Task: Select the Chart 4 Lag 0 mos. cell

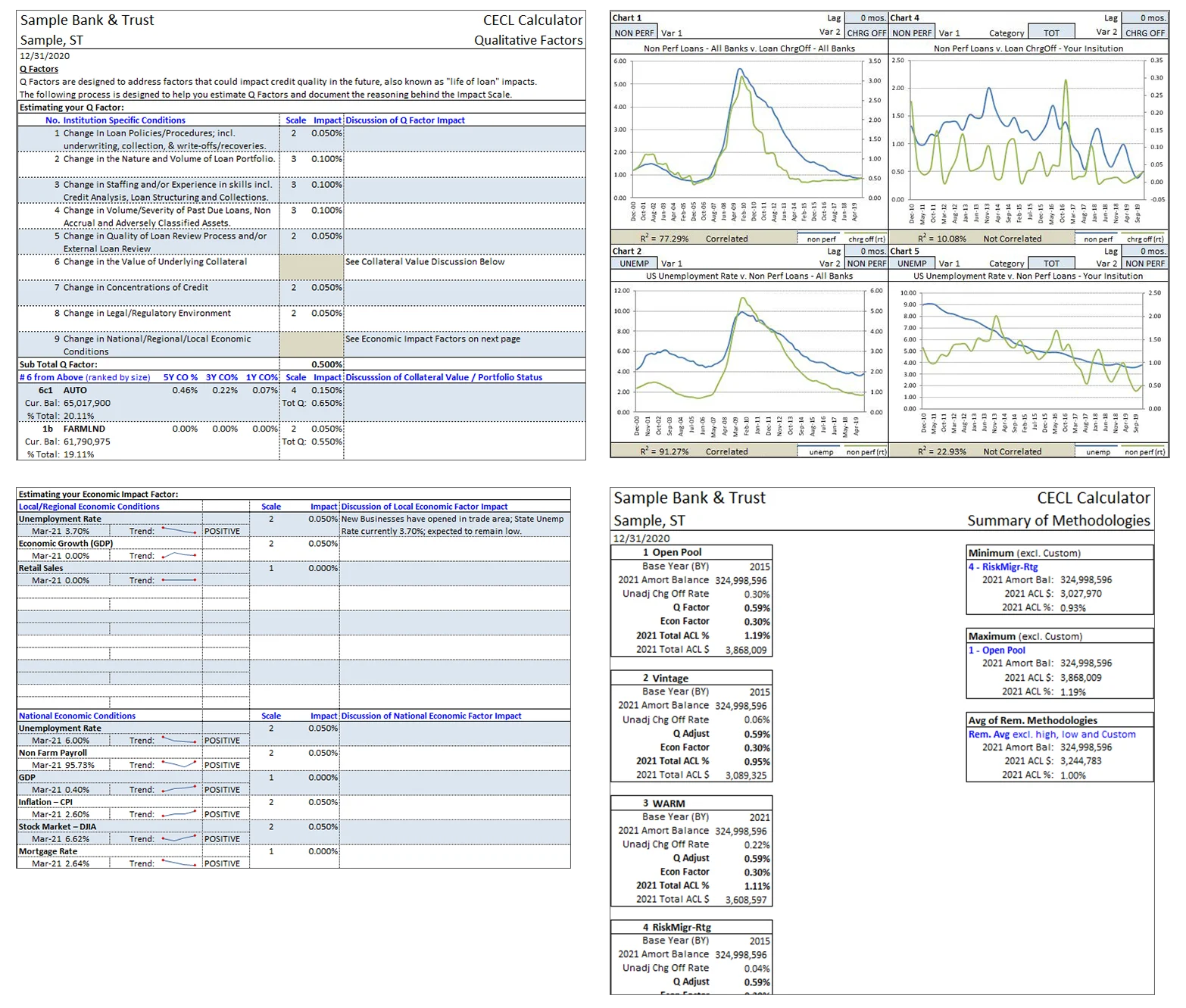Action: pos(1144,17)
